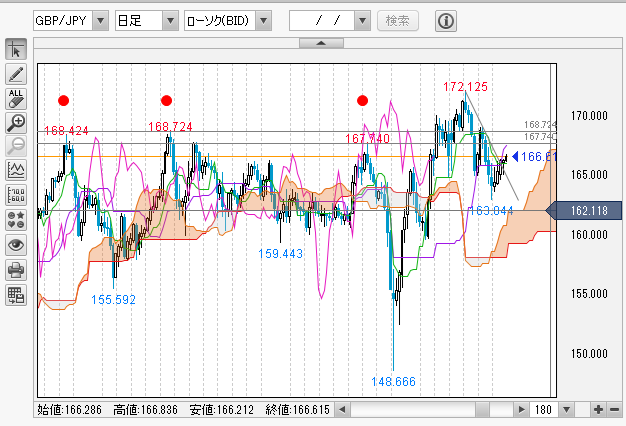Screen dimensions: 626x426
Task: Open the information (i) button
Action: (446, 21)
